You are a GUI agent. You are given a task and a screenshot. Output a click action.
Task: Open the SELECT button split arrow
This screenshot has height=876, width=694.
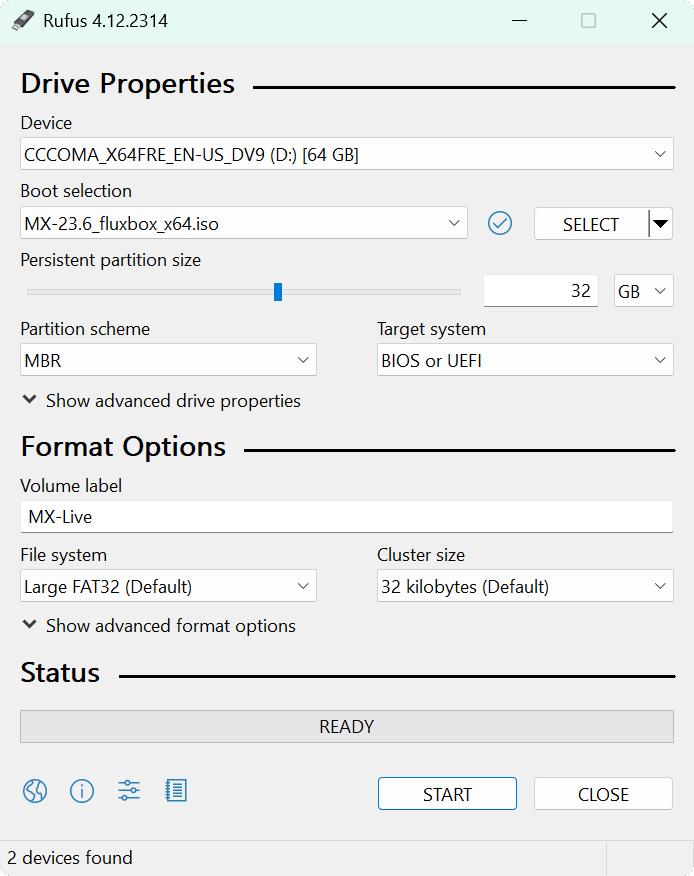(x=660, y=224)
